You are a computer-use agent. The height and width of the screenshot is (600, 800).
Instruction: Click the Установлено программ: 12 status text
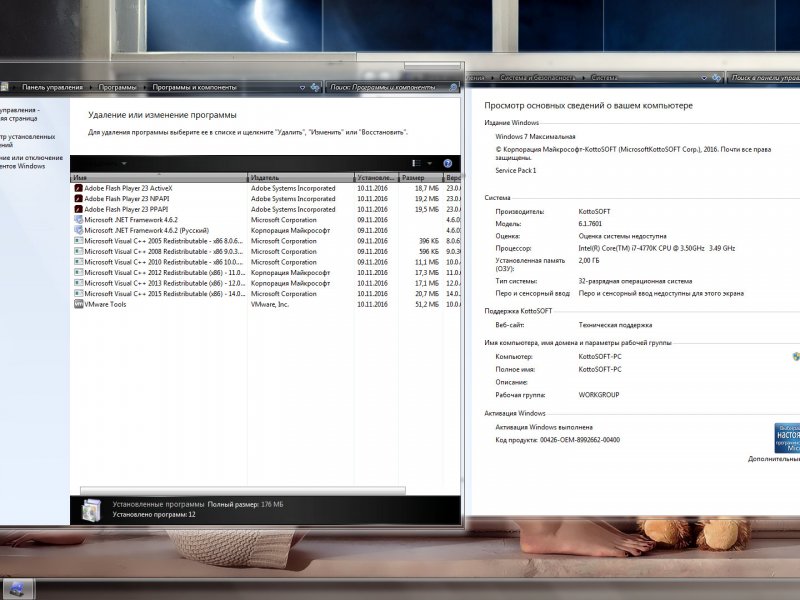click(x=154, y=515)
